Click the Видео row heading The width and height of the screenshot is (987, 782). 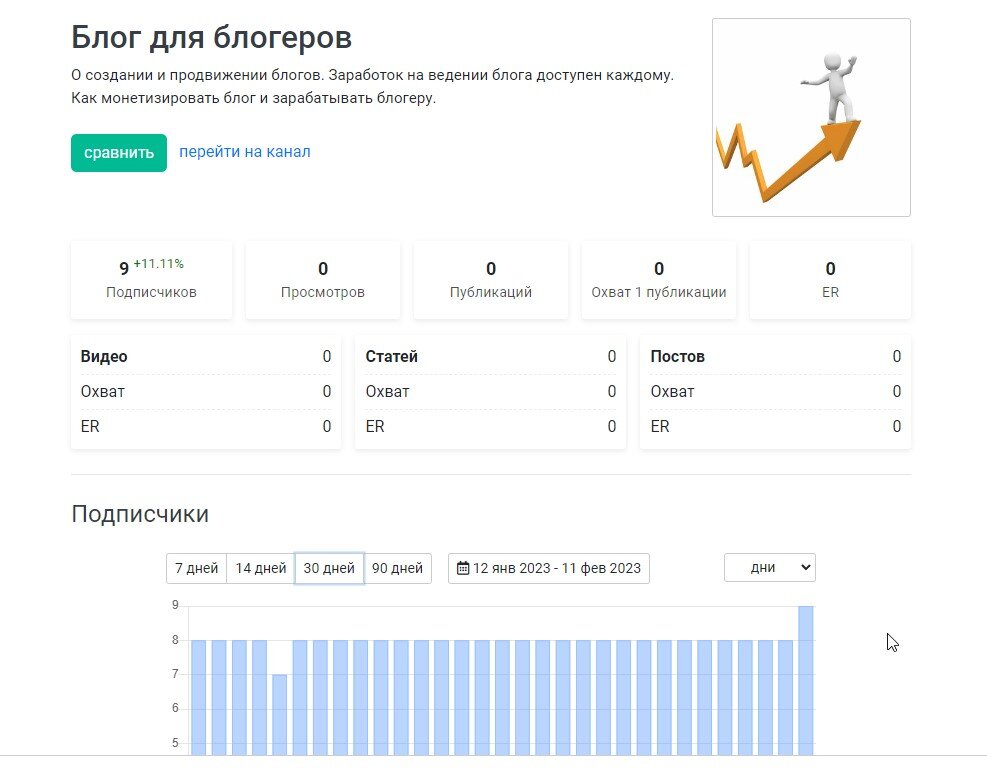[x=104, y=356]
